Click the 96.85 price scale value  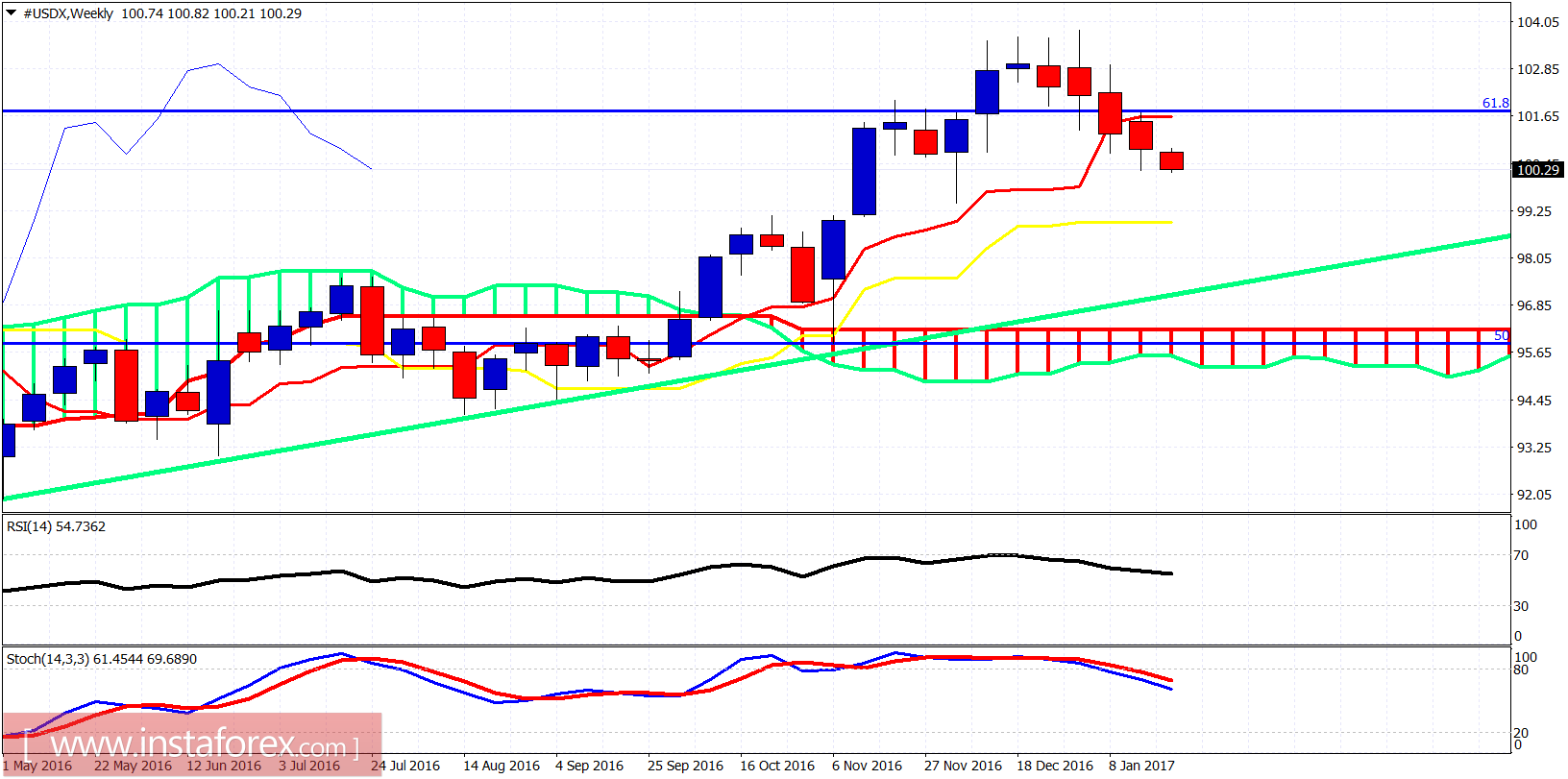point(1534,305)
